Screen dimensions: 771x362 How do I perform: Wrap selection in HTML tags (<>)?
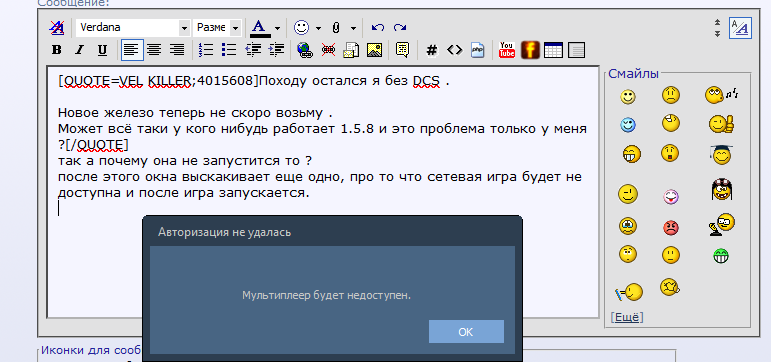click(x=455, y=50)
